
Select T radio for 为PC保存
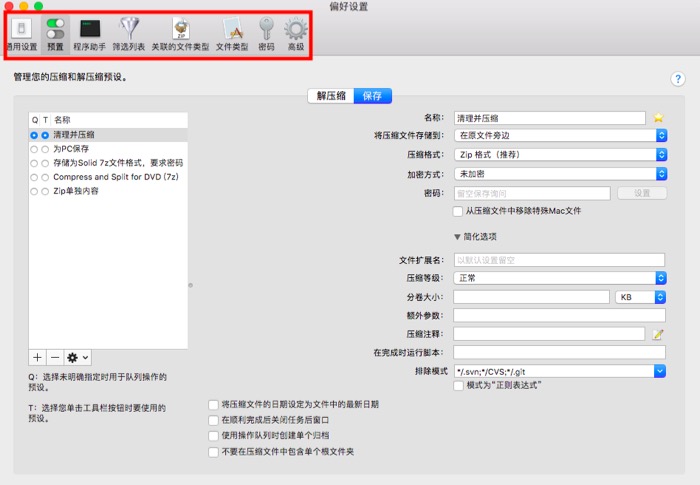pos(45,149)
